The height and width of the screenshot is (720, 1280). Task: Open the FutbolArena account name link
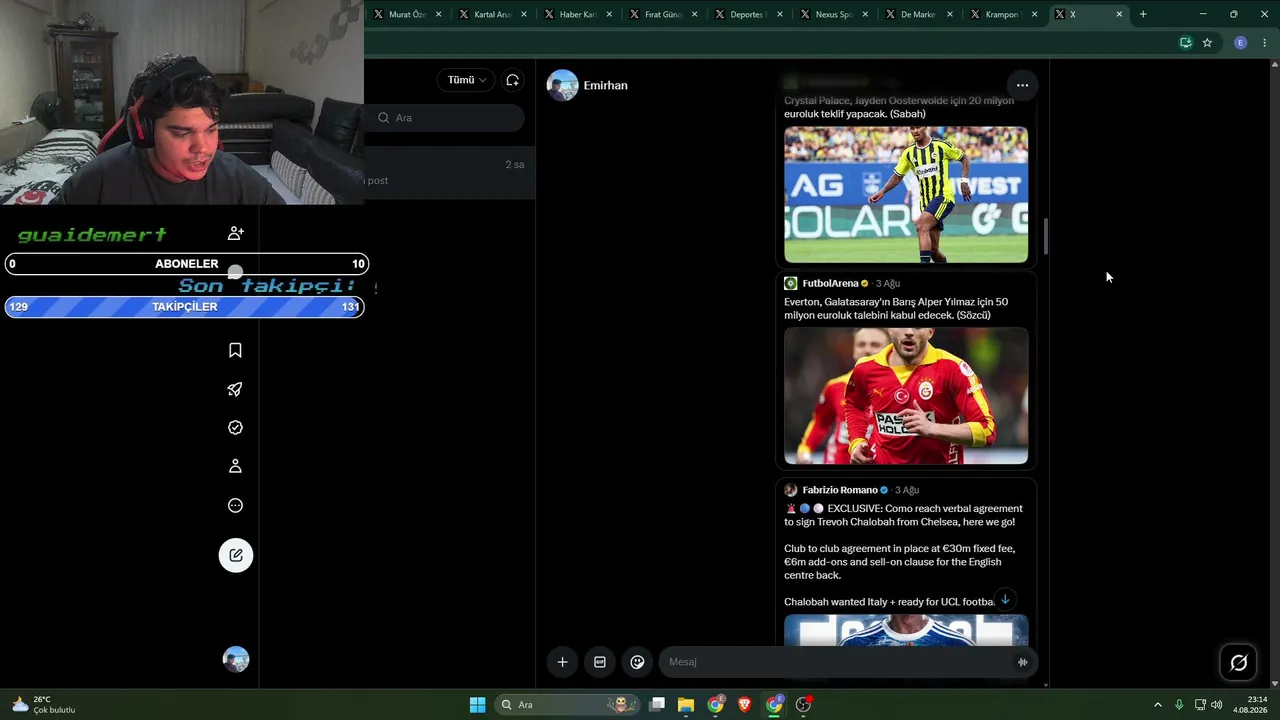pyautogui.click(x=830, y=283)
